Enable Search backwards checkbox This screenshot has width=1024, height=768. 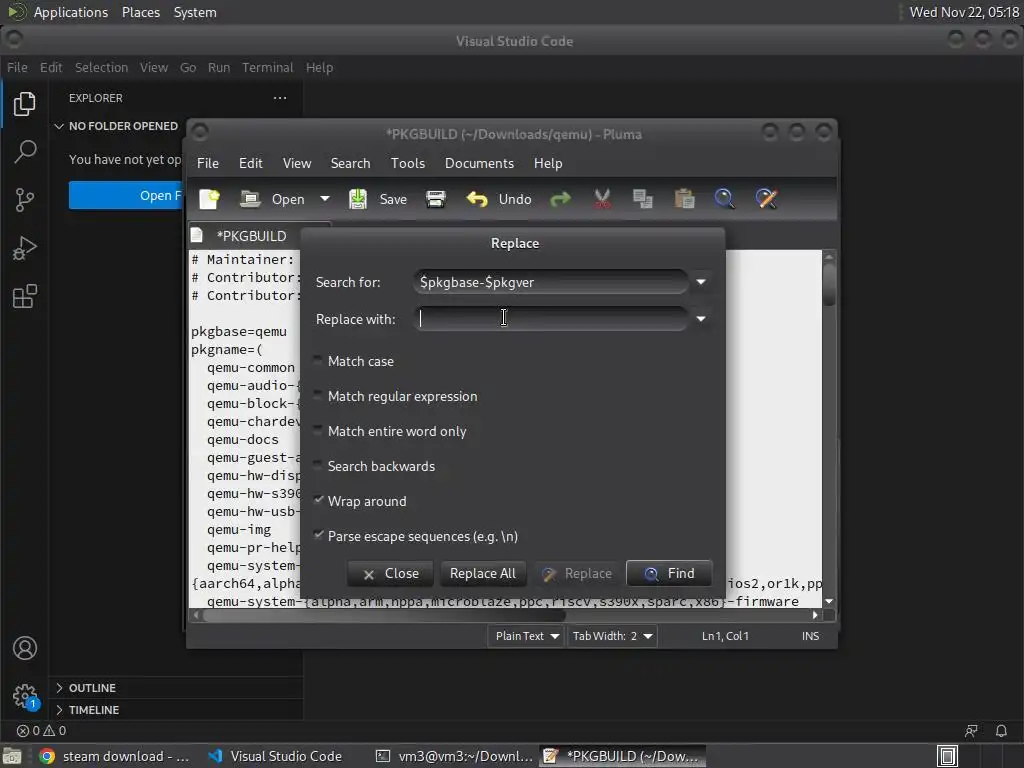coord(318,466)
